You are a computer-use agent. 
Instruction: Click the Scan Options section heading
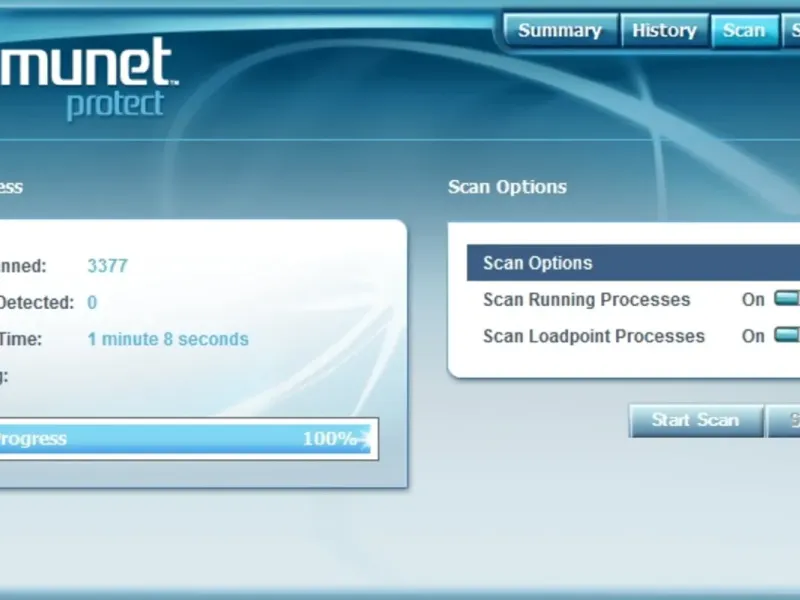[507, 187]
